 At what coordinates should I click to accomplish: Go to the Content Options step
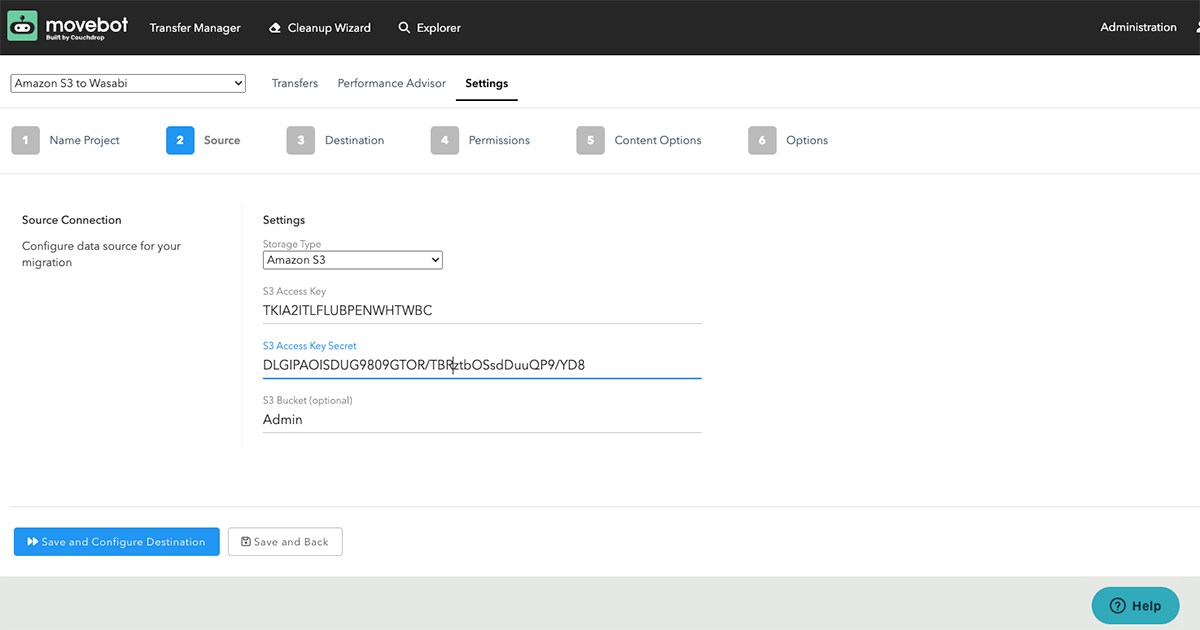coord(658,140)
